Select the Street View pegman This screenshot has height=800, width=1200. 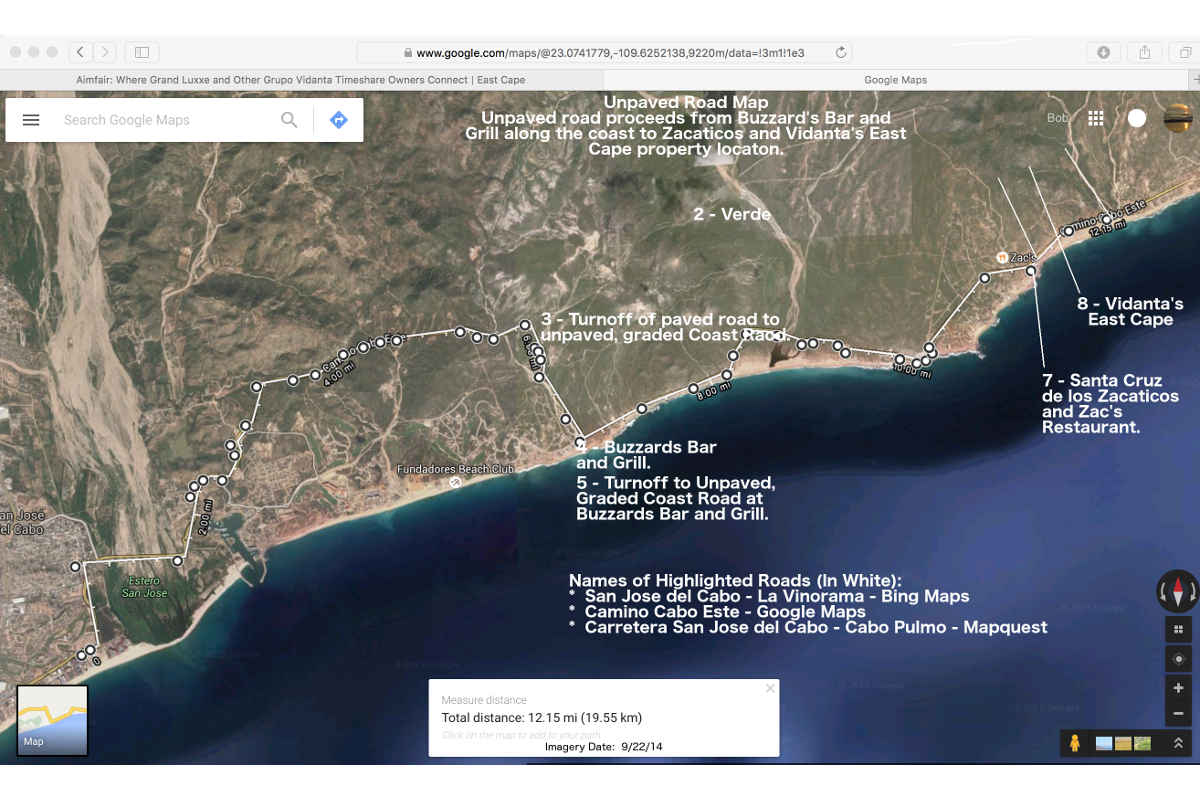1074,743
